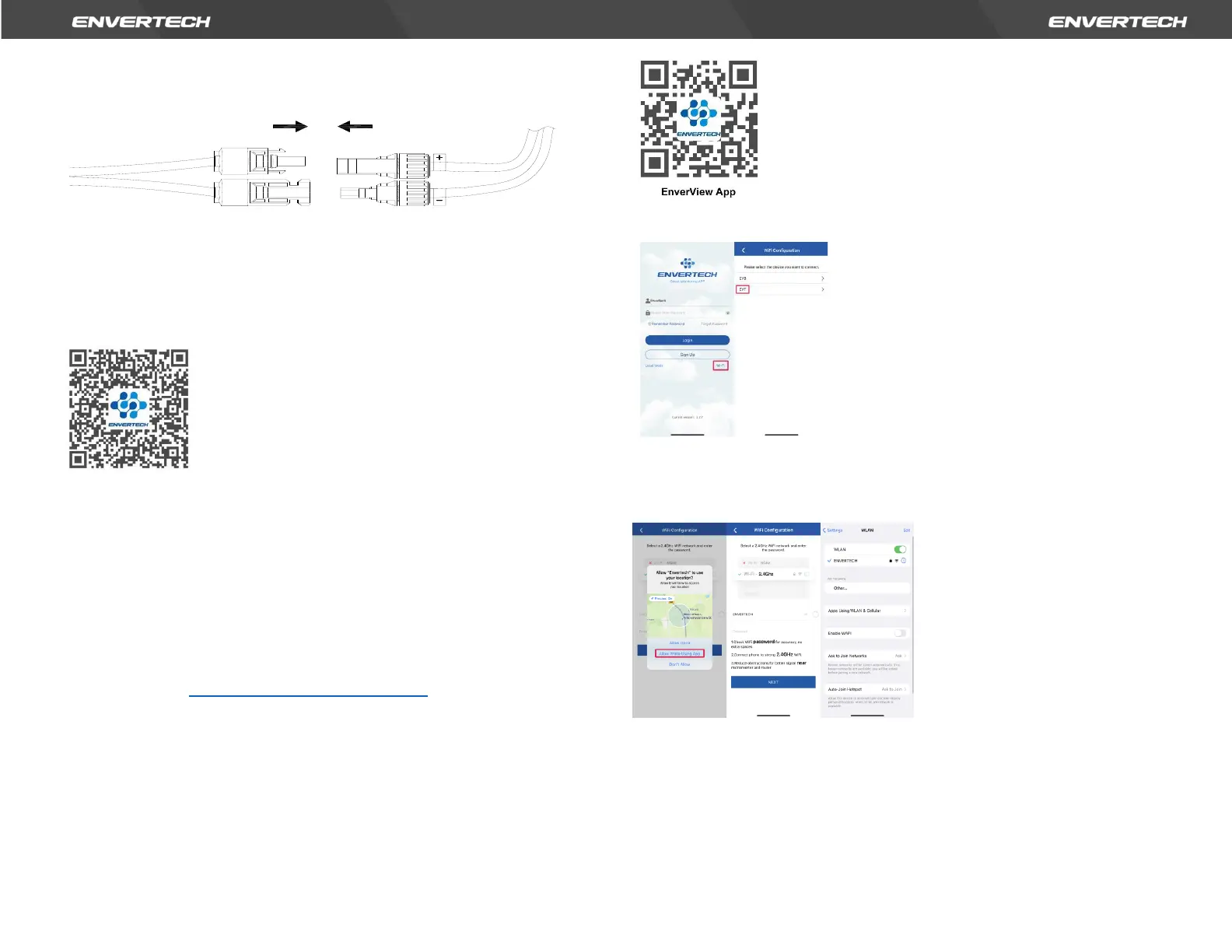Tap the Wi-Fi link under Sign Up

(721, 366)
